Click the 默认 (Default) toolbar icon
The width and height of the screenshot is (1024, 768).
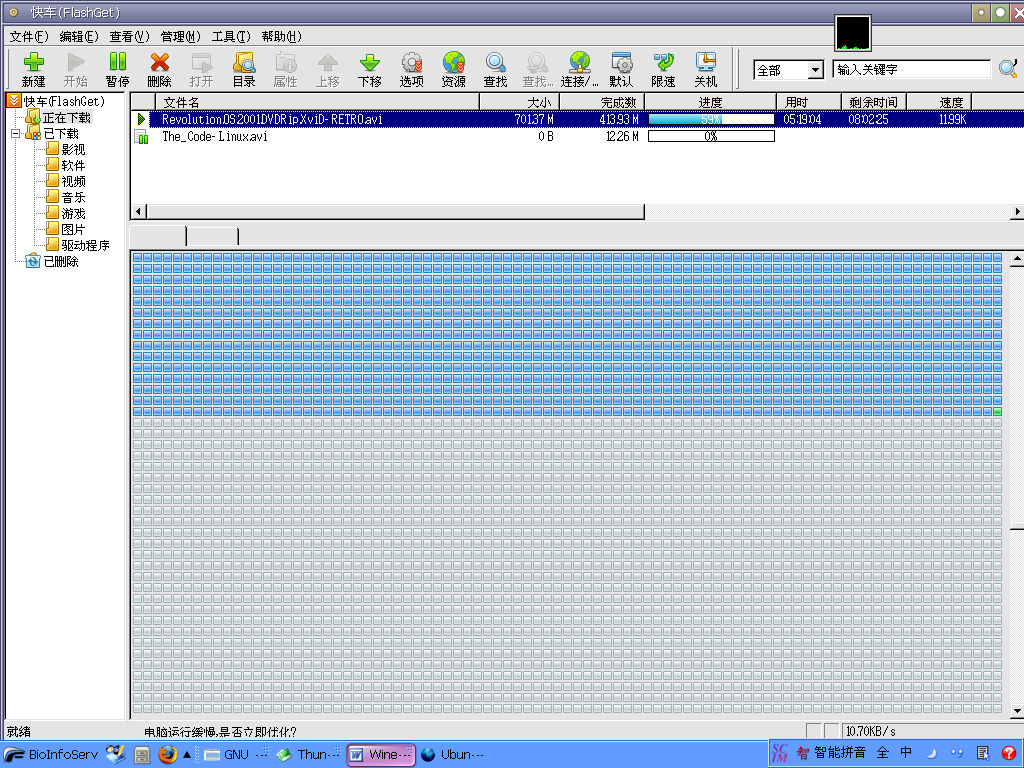621,63
